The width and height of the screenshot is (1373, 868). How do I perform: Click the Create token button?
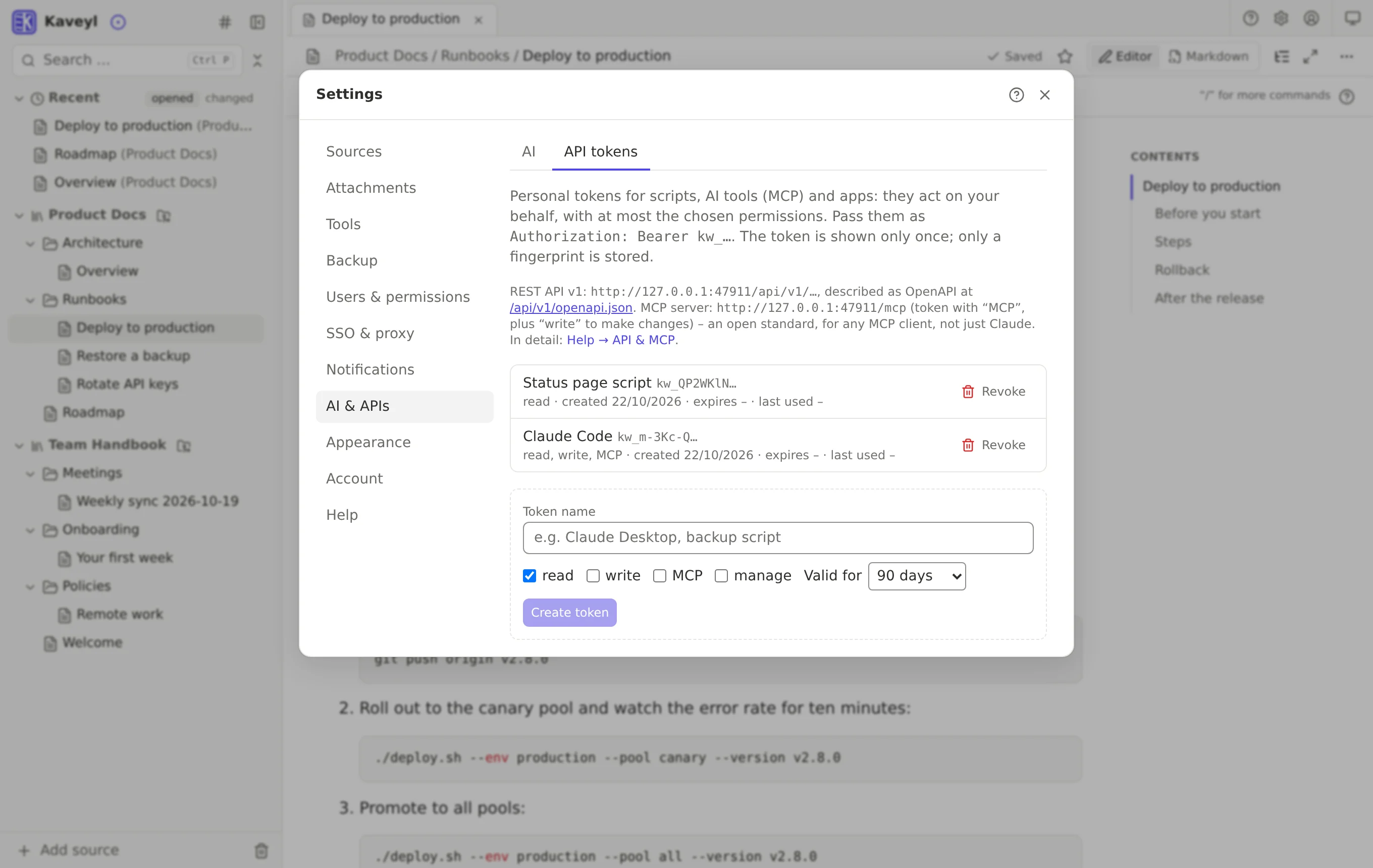(569, 612)
